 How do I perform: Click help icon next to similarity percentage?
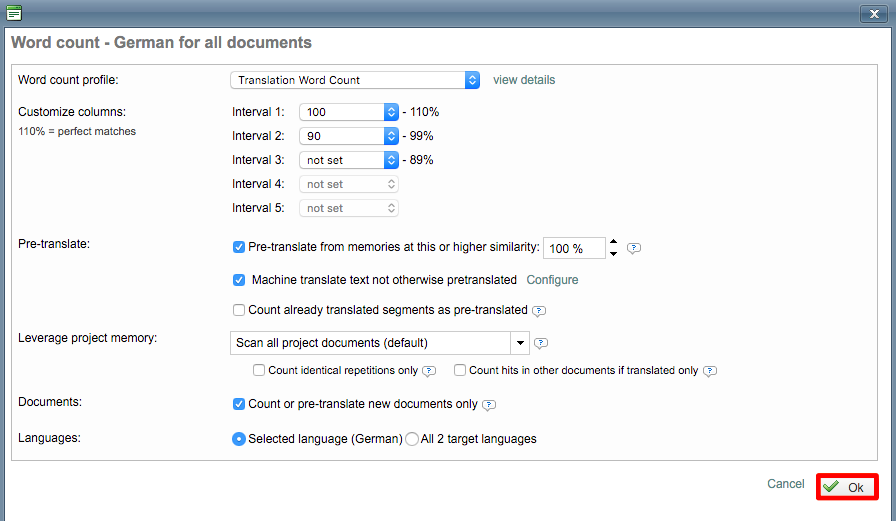click(x=633, y=248)
